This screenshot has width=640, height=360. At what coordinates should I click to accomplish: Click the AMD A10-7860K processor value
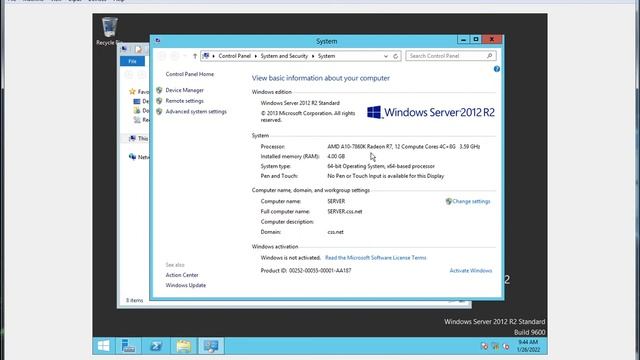pyautogui.click(x=404, y=147)
